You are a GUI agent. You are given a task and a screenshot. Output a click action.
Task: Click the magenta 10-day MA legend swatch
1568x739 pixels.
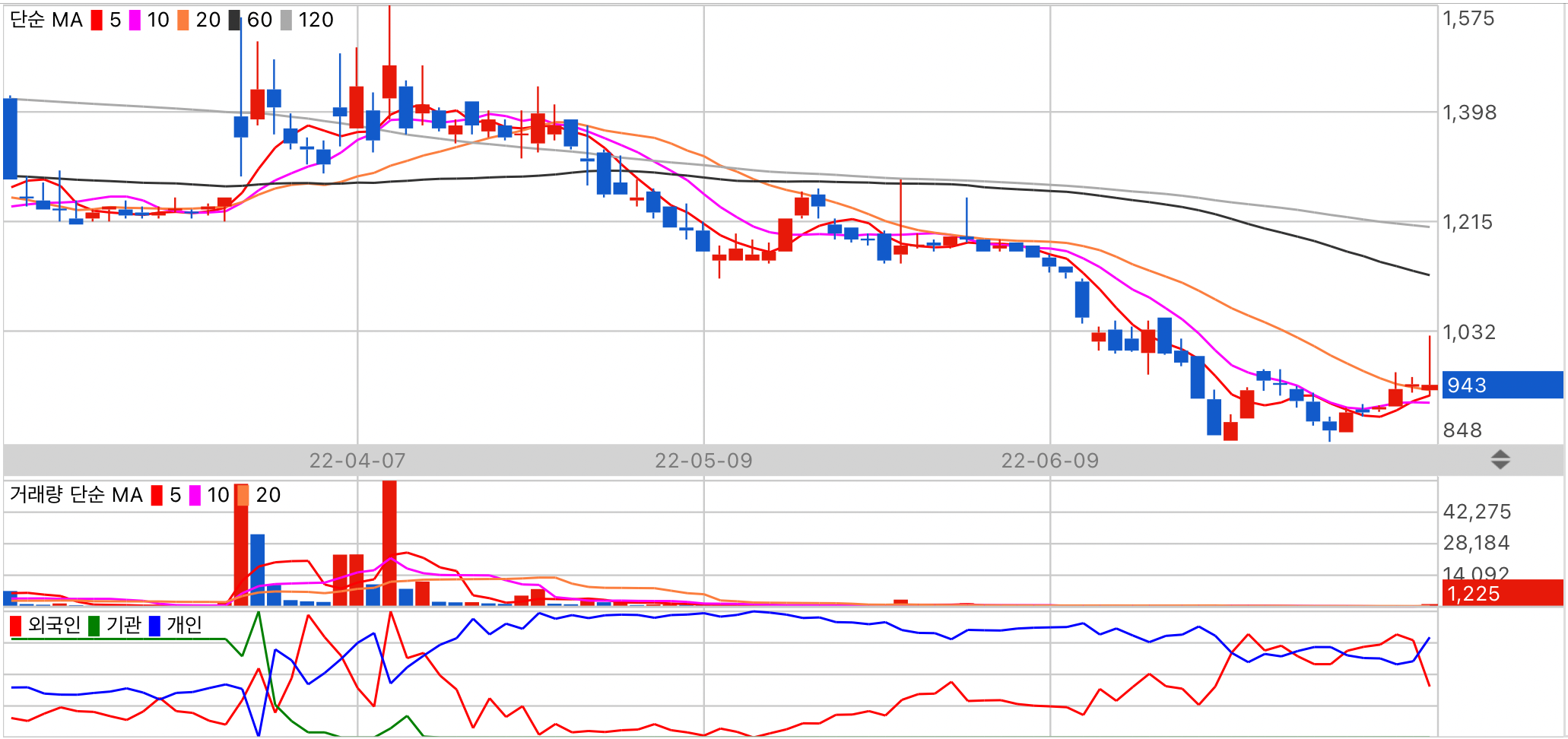pyautogui.click(x=135, y=21)
